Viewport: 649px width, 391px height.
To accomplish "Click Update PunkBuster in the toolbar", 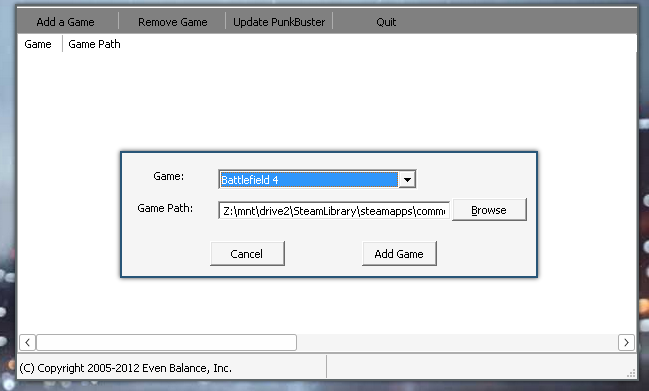I will (x=279, y=22).
